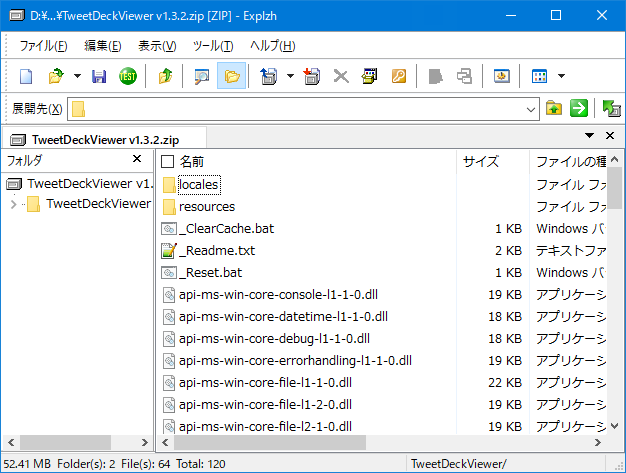
Task: Click the green arrow extract button
Action: (578, 109)
